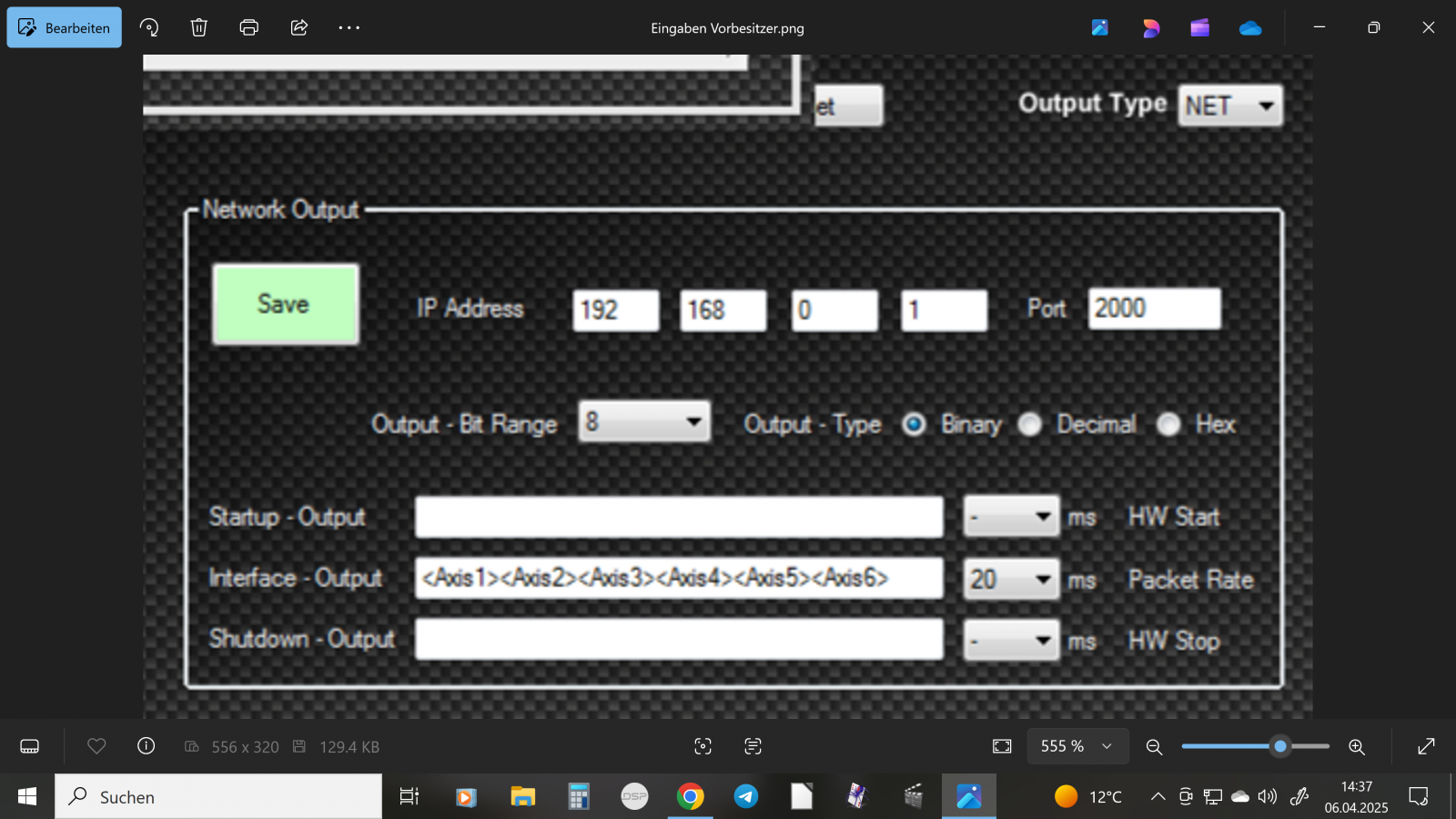The width and height of the screenshot is (1456, 819).
Task: Click the fourth IP field showing 1
Action: pyautogui.click(x=944, y=310)
